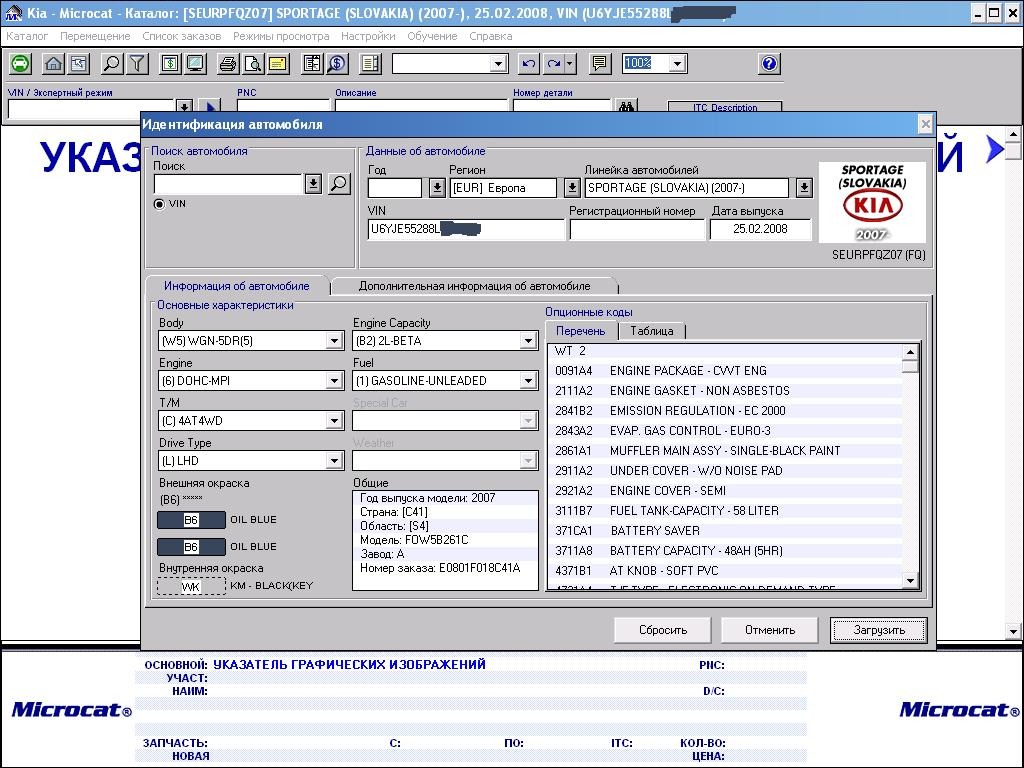Click the blue arrow next to VIN field

click(209, 106)
